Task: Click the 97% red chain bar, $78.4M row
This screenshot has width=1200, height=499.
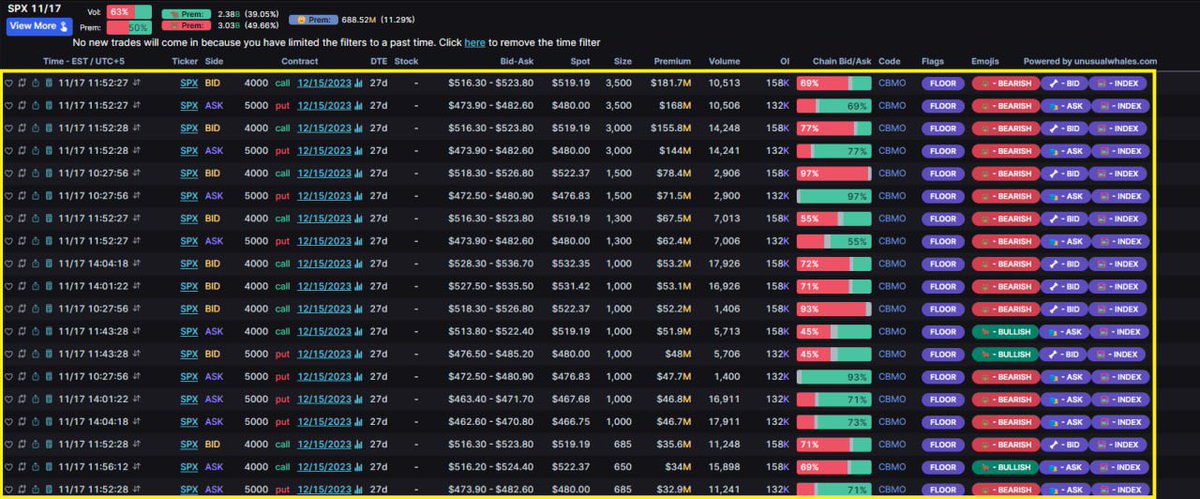Action: (x=833, y=173)
